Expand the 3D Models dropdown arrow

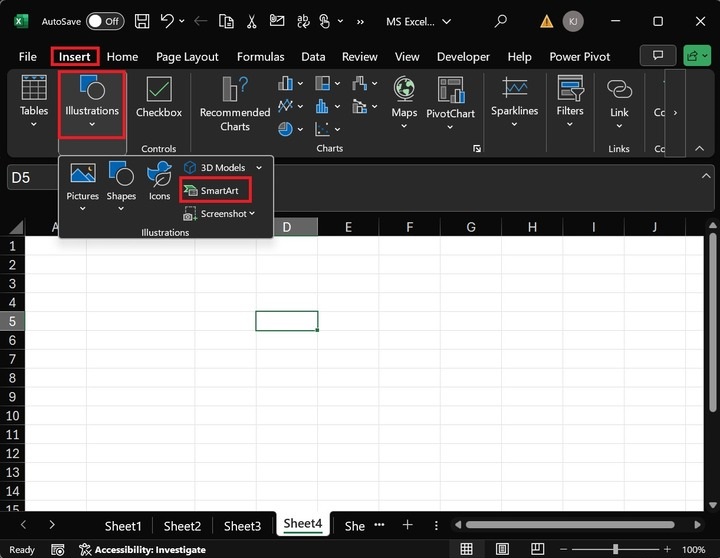[x=259, y=167]
